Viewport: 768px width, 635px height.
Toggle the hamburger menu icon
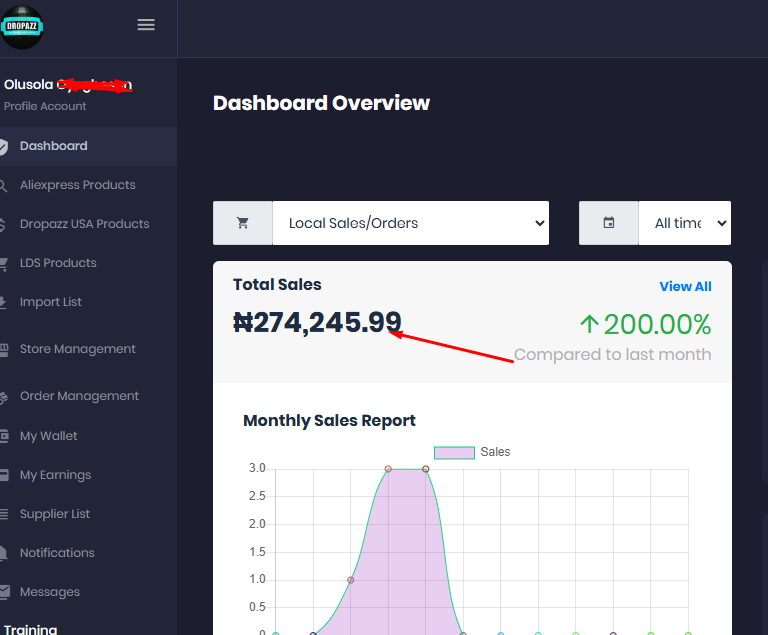[x=146, y=25]
